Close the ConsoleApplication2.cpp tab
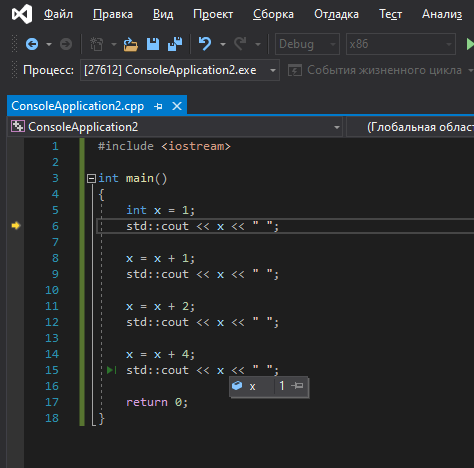This screenshot has height=468, width=474. point(177,106)
